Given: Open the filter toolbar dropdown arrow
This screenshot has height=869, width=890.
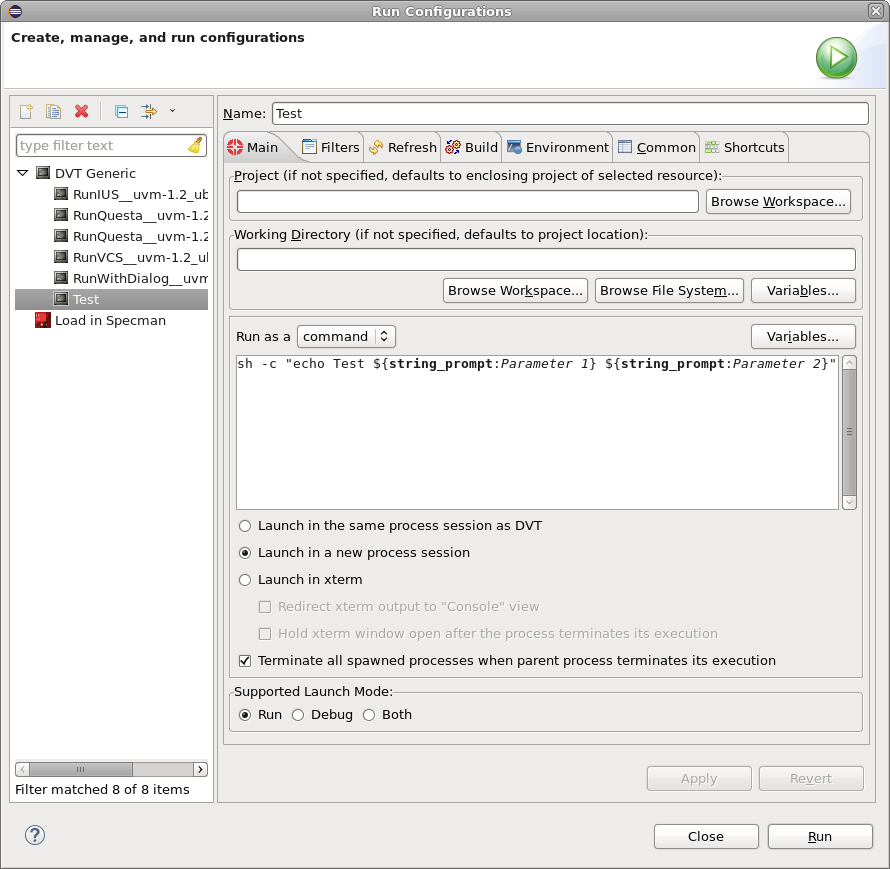Looking at the screenshot, I should click(x=172, y=111).
